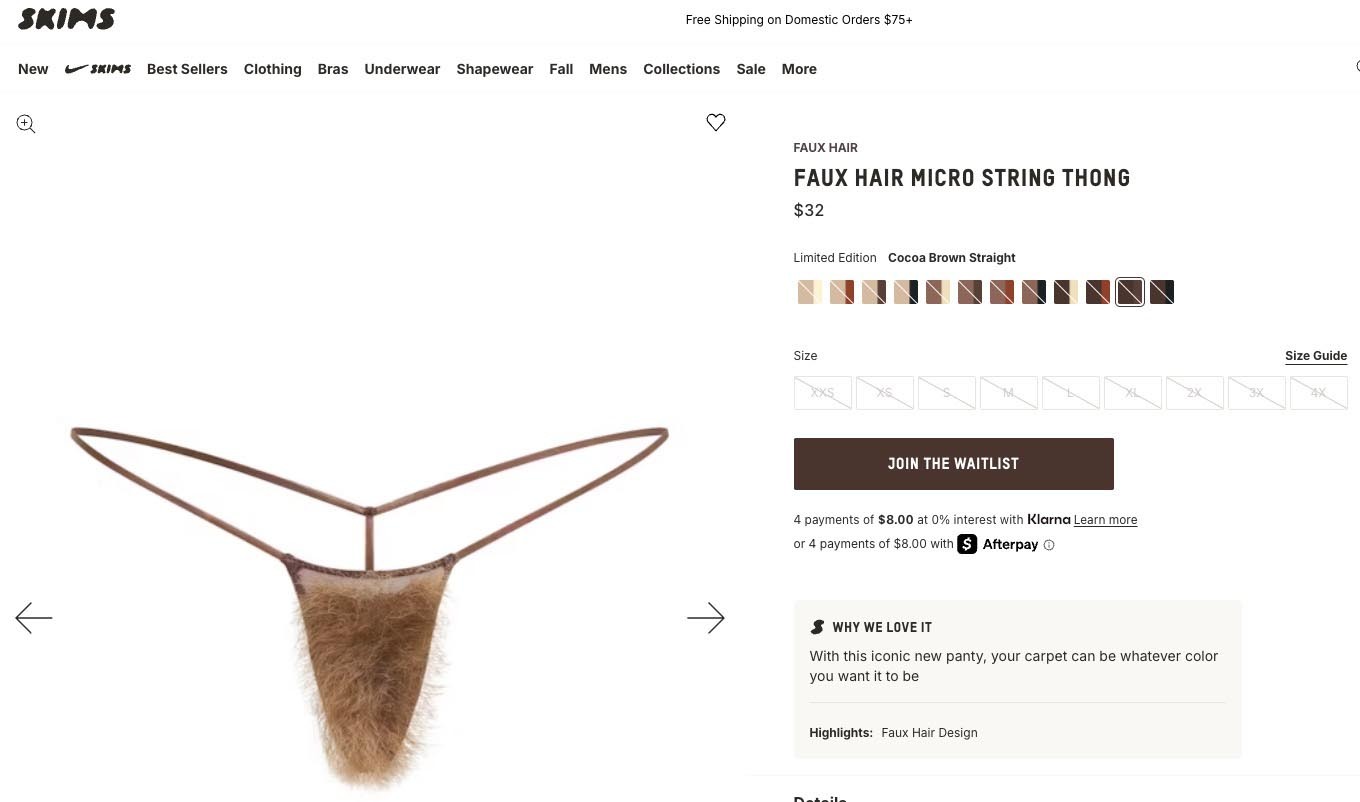Open the Collections menu
Image resolution: width=1360 pixels, height=802 pixels.
point(681,69)
